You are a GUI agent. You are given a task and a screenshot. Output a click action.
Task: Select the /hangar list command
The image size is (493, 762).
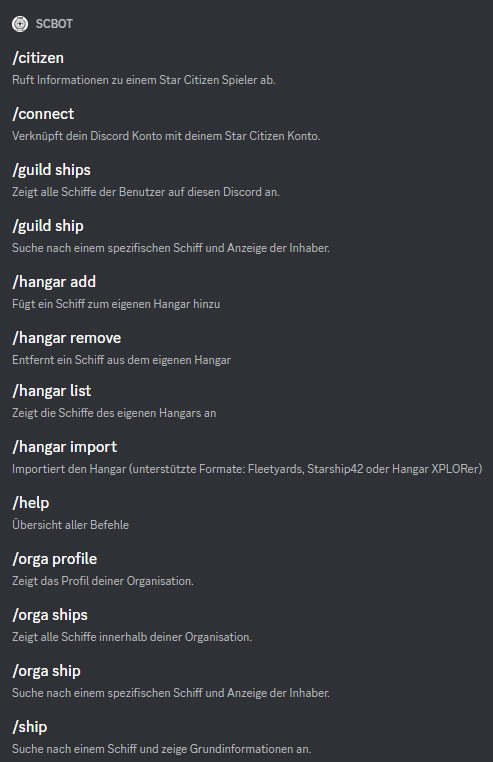click(52, 391)
